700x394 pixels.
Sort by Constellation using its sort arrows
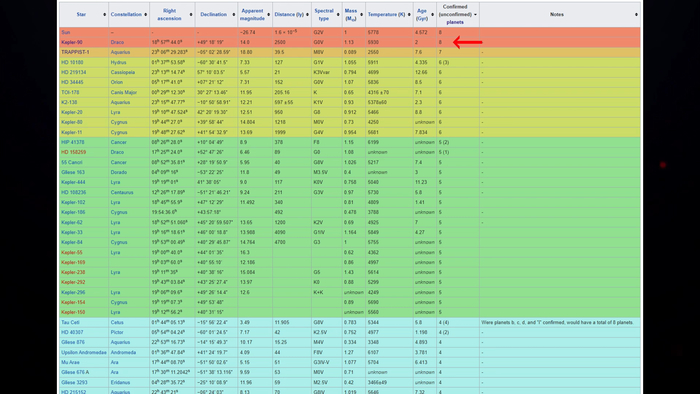coord(146,15)
